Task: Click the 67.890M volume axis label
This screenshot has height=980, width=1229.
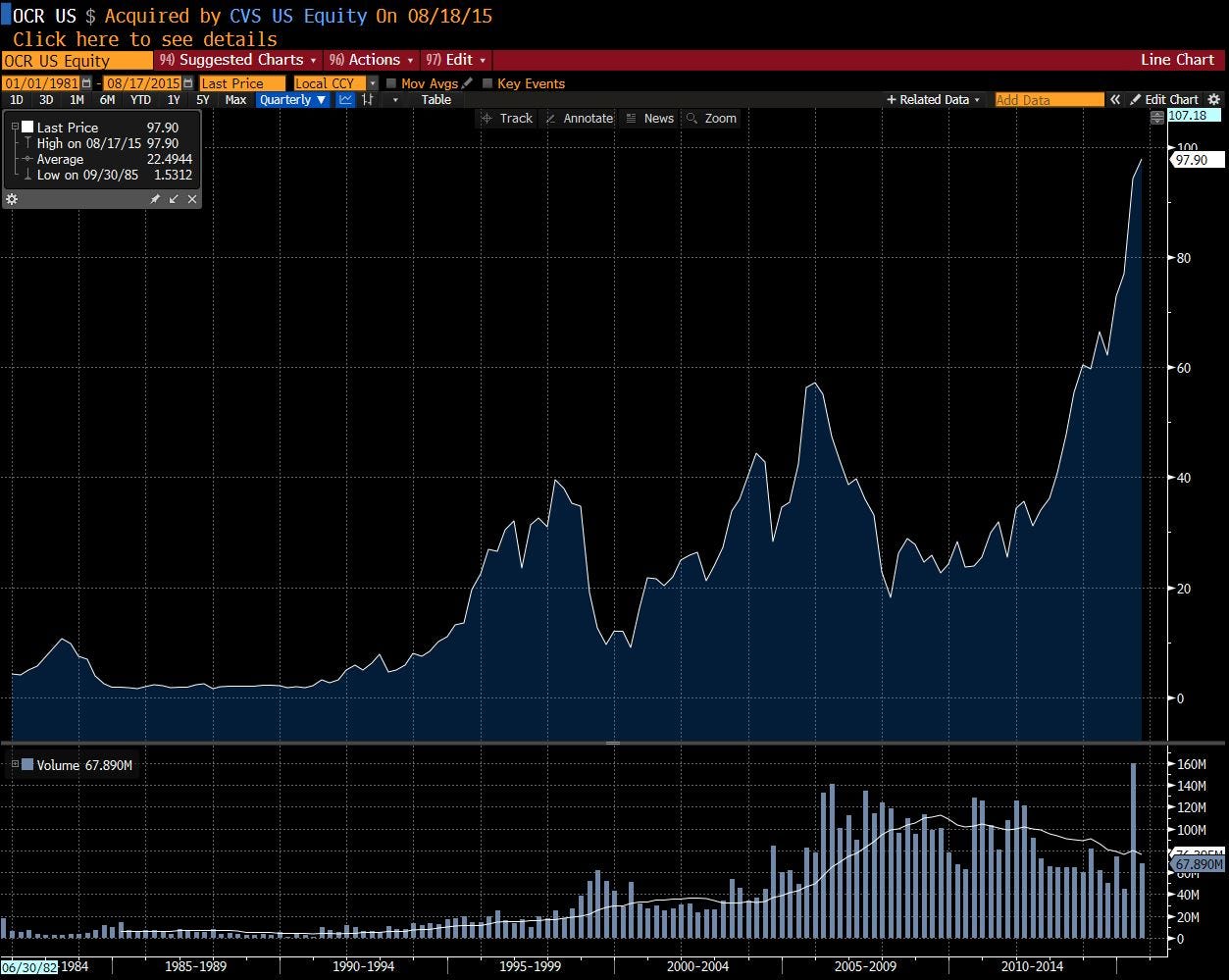Action: pos(1199,864)
